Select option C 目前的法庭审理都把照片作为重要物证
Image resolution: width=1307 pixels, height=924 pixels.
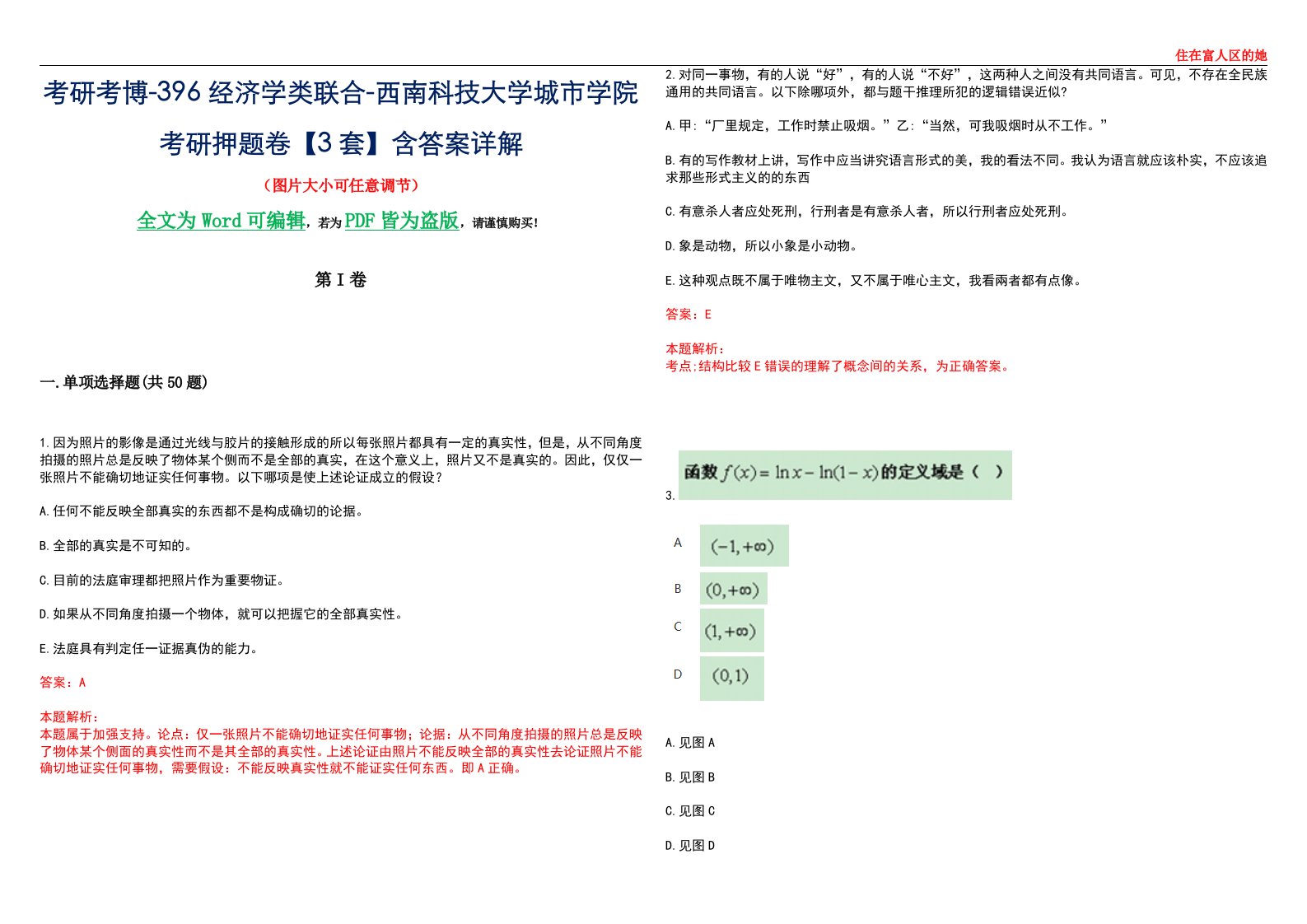(162, 581)
